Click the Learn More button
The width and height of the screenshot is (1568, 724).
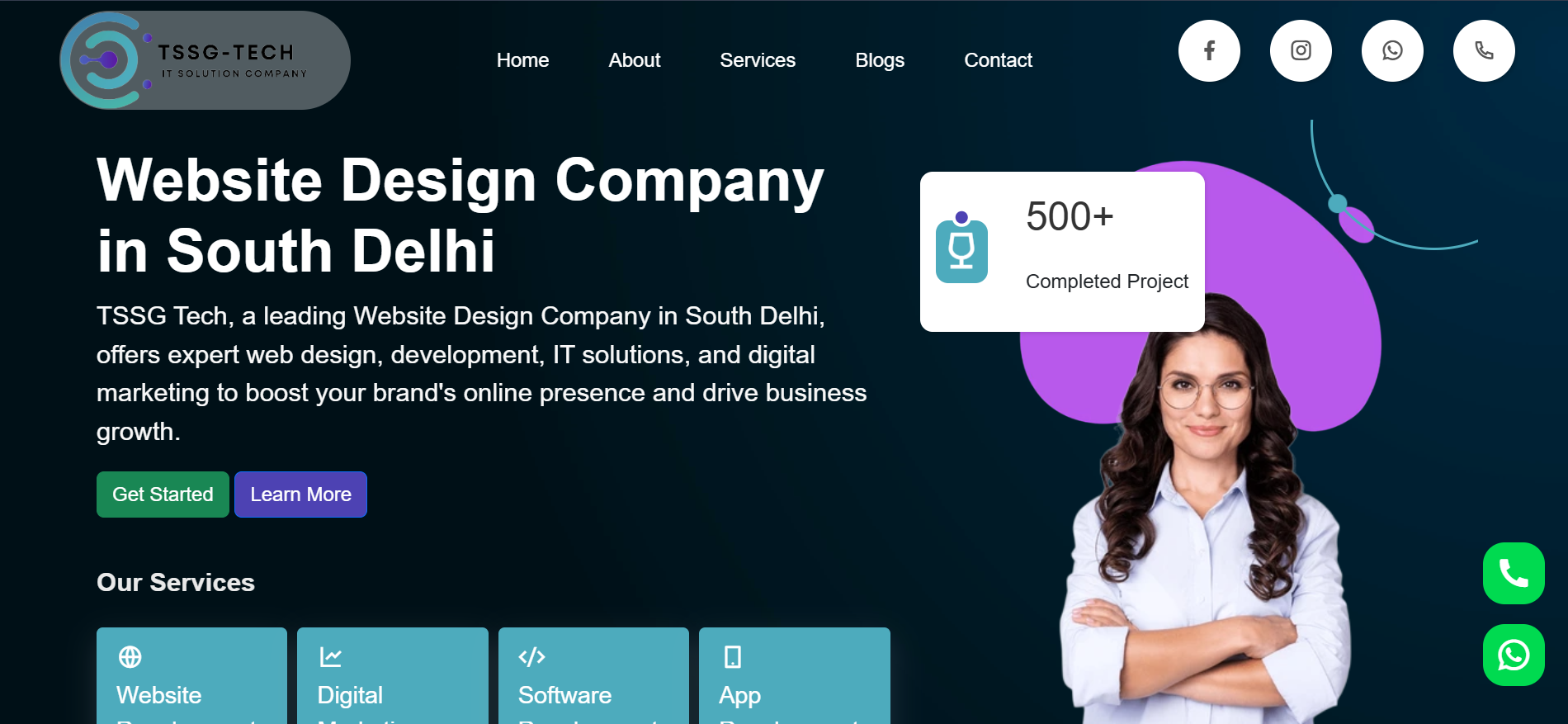300,494
